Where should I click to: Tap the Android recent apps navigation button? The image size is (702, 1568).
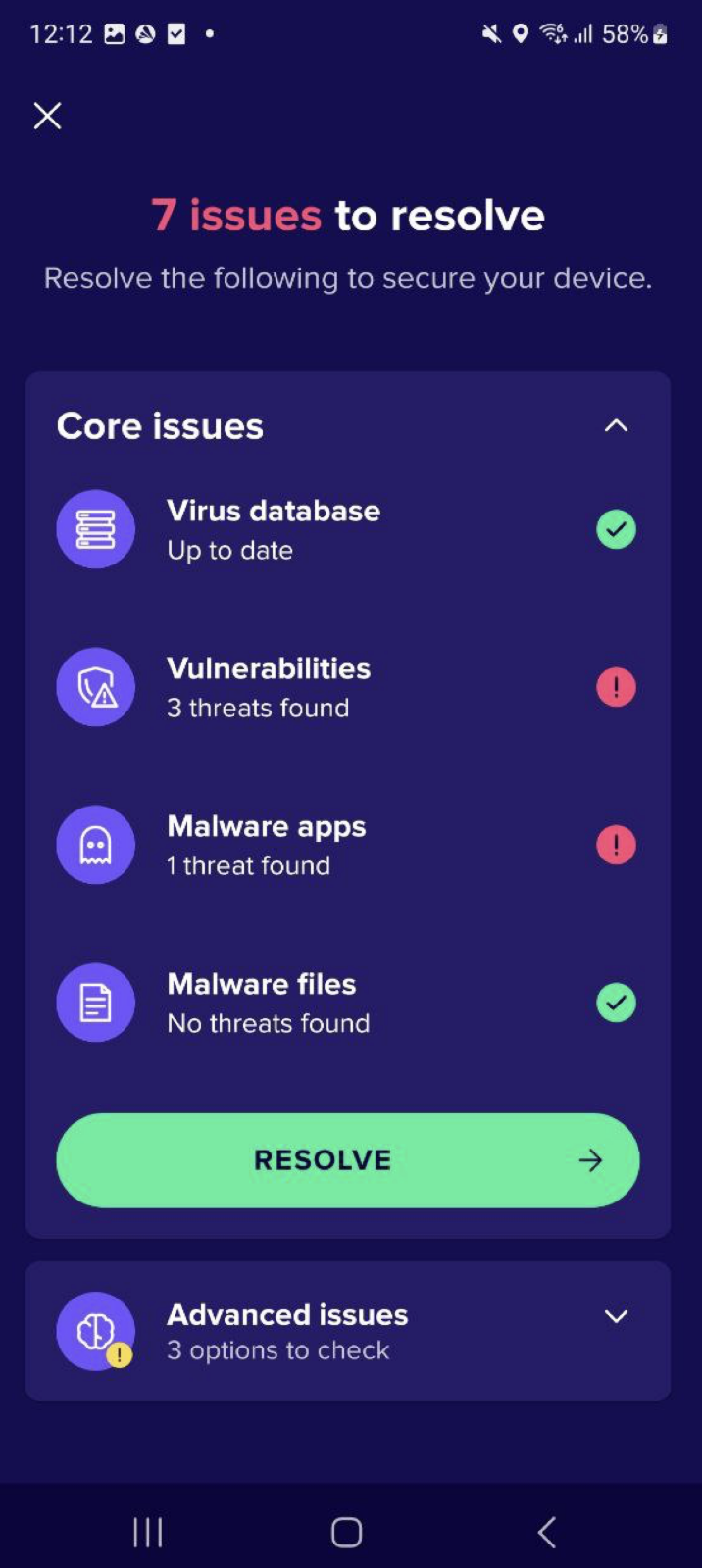pyautogui.click(x=148, y=1532)
